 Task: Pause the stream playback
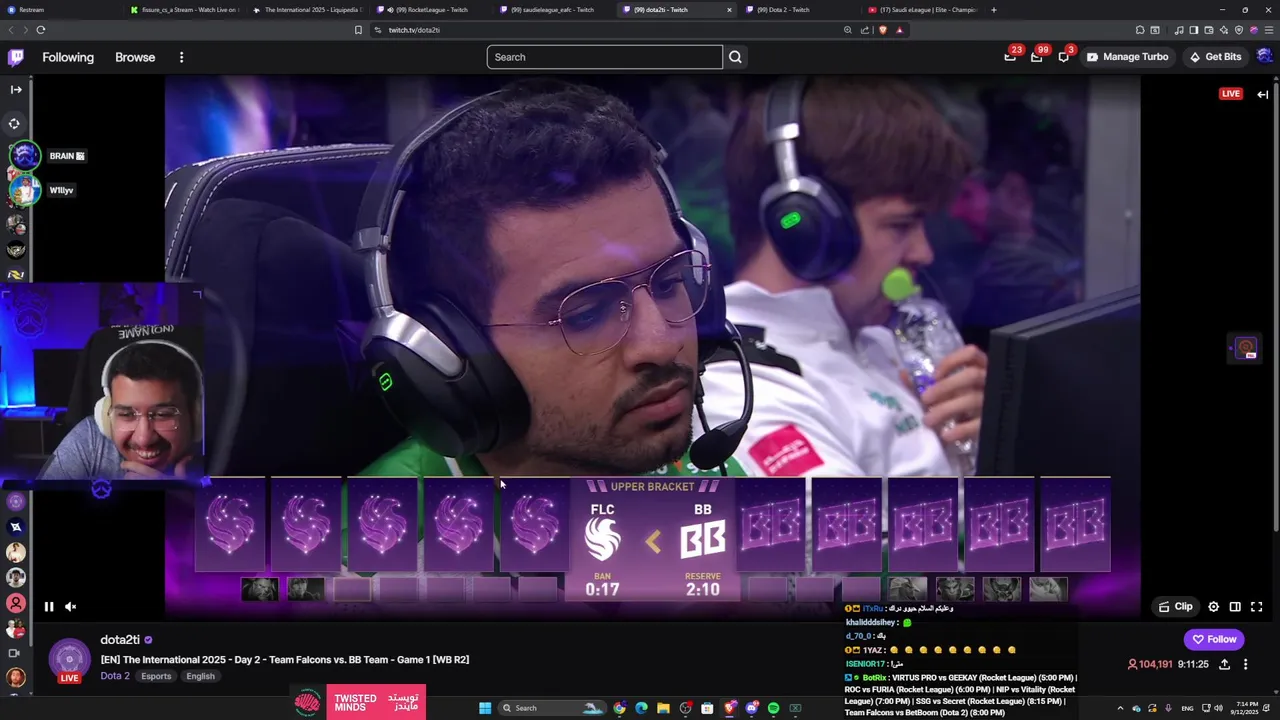(x=48, y=606)
